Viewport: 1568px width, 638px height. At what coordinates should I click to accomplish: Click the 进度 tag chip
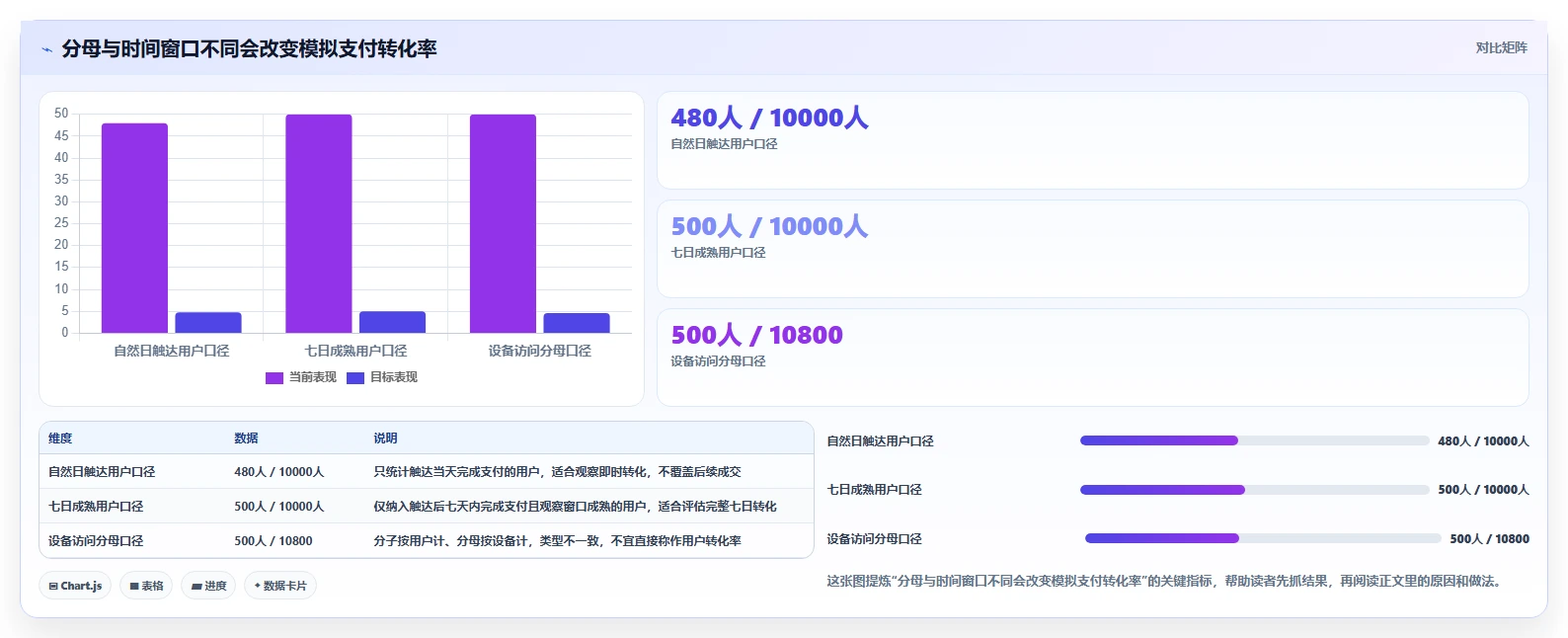208,586
